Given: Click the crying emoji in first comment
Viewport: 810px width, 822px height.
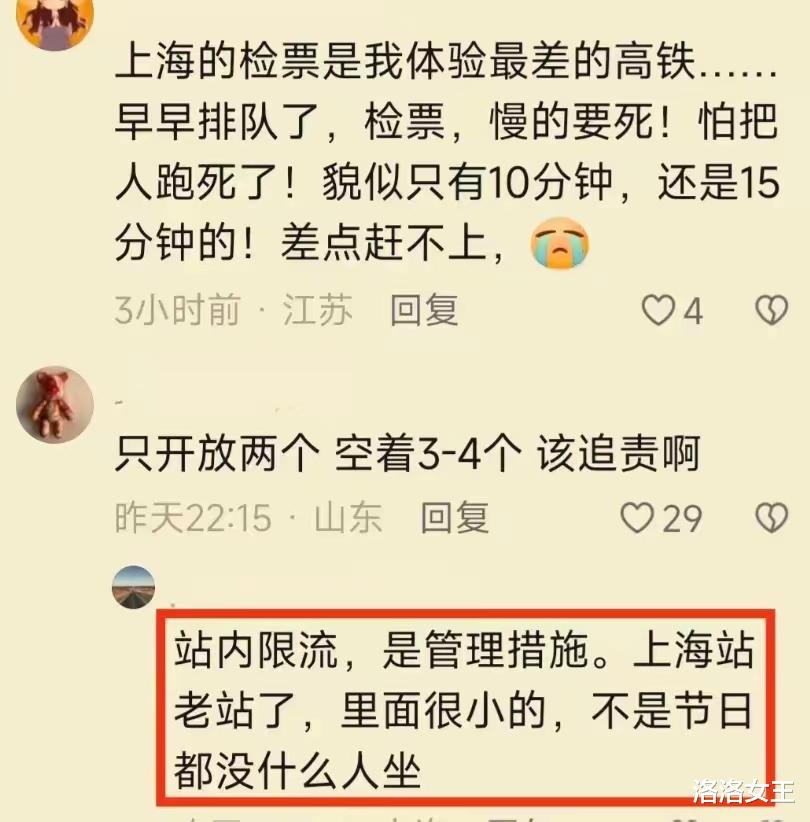Looking at the screenshot, I should click(559, 243).
